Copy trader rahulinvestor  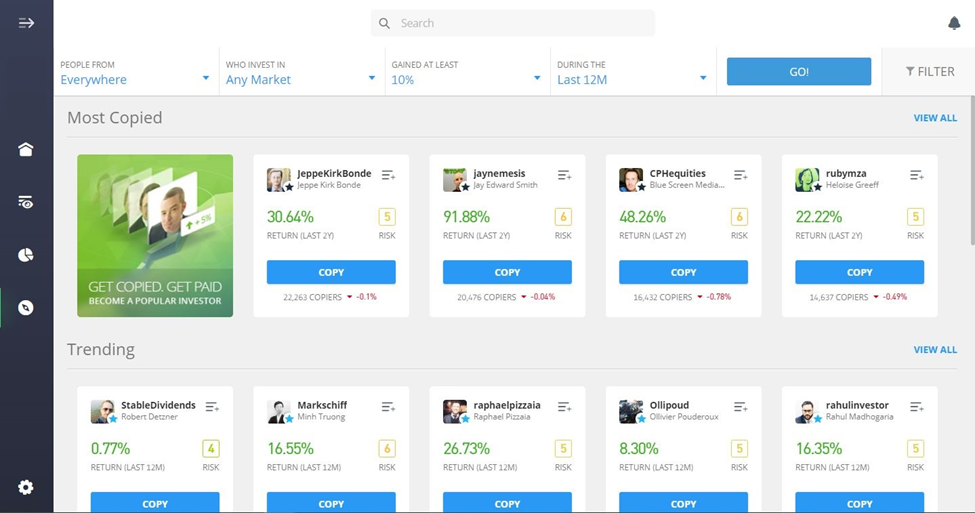(859, 502)
